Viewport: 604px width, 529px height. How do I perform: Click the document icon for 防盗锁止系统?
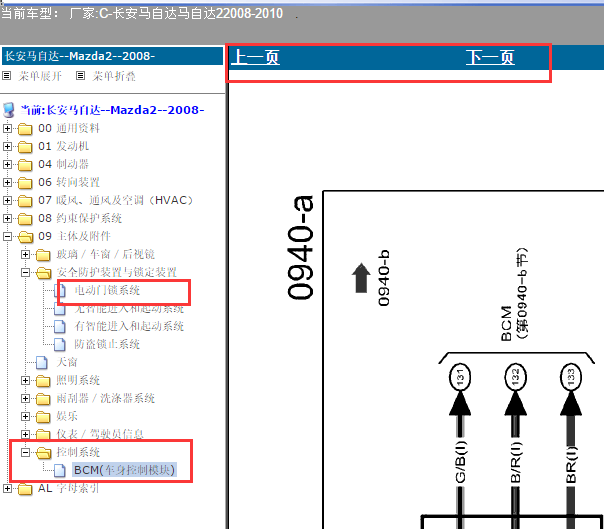[x=60, y=345]
